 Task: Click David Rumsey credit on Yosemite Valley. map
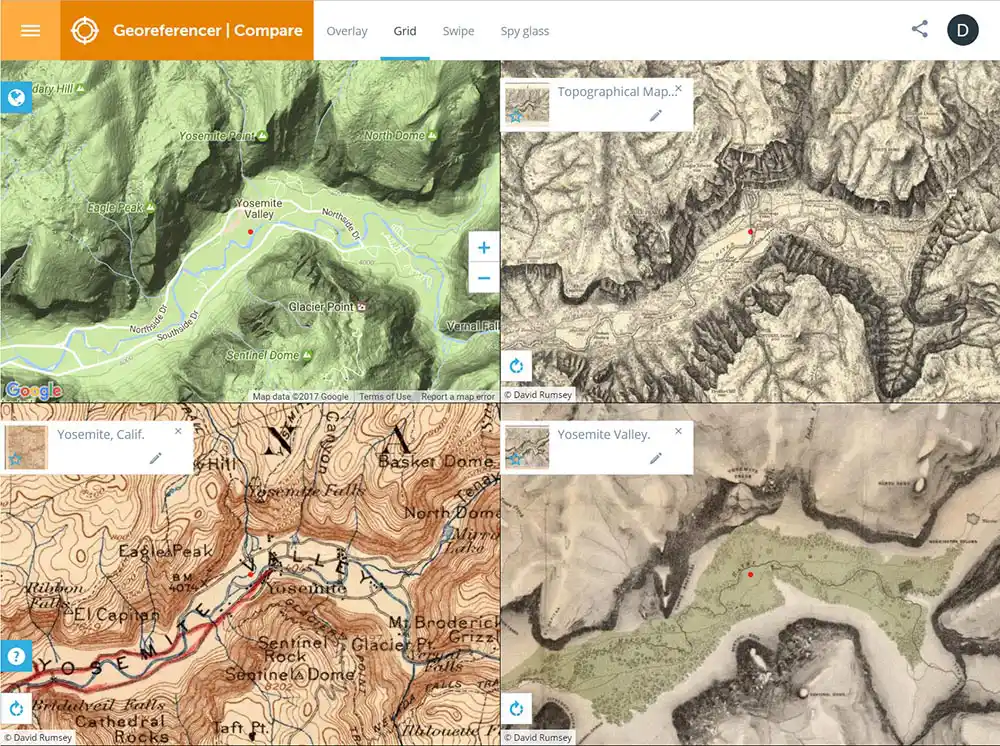(538, 738)
